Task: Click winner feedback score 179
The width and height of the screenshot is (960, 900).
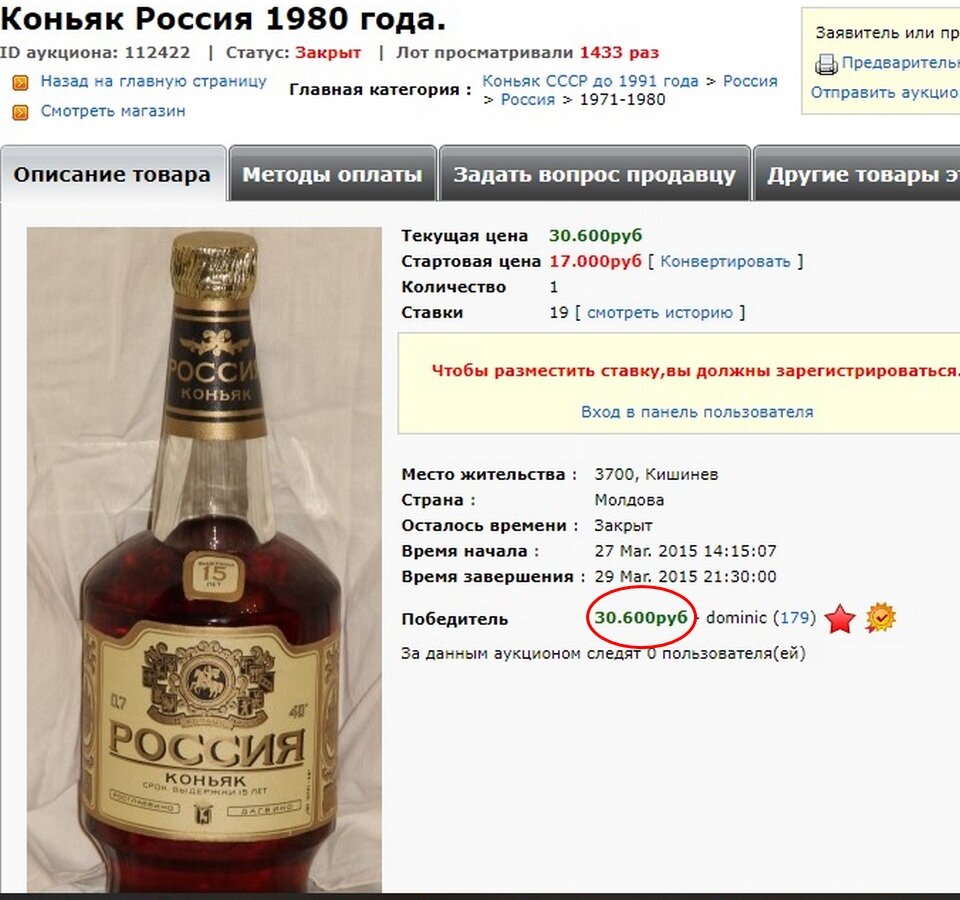Action: coord(795,617)
